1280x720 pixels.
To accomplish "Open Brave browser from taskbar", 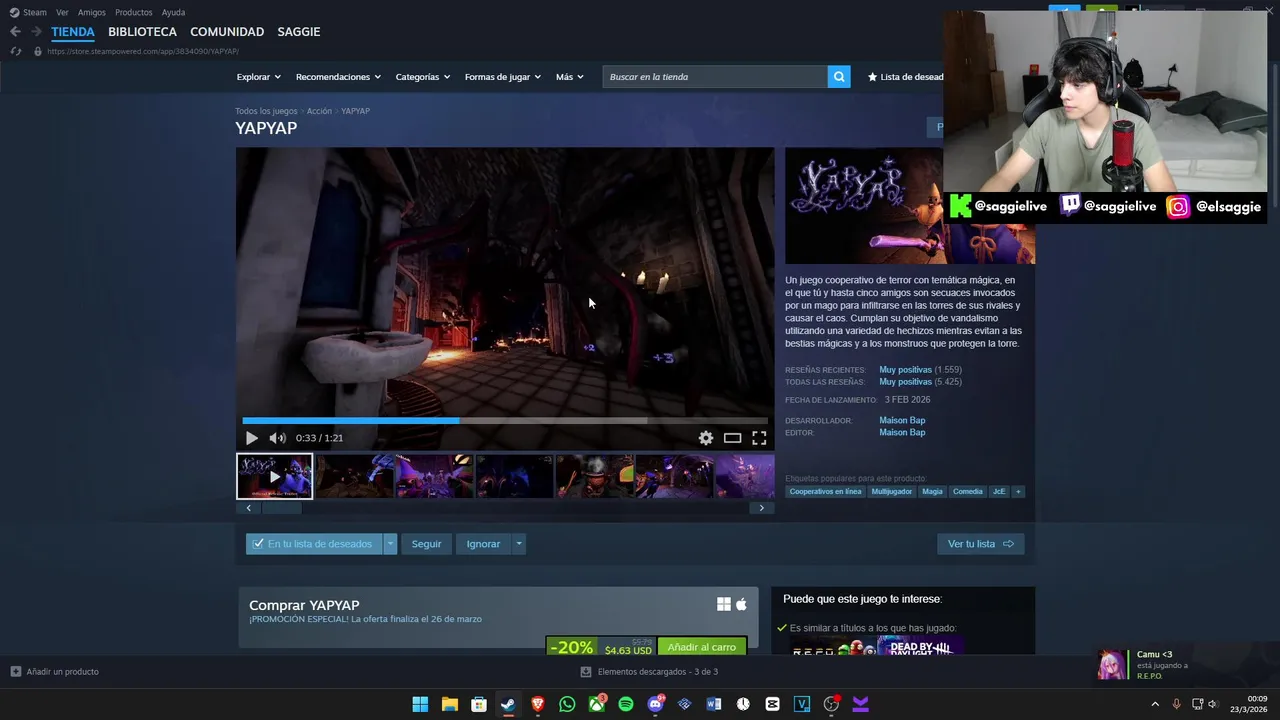I will [x=538, y=704].
